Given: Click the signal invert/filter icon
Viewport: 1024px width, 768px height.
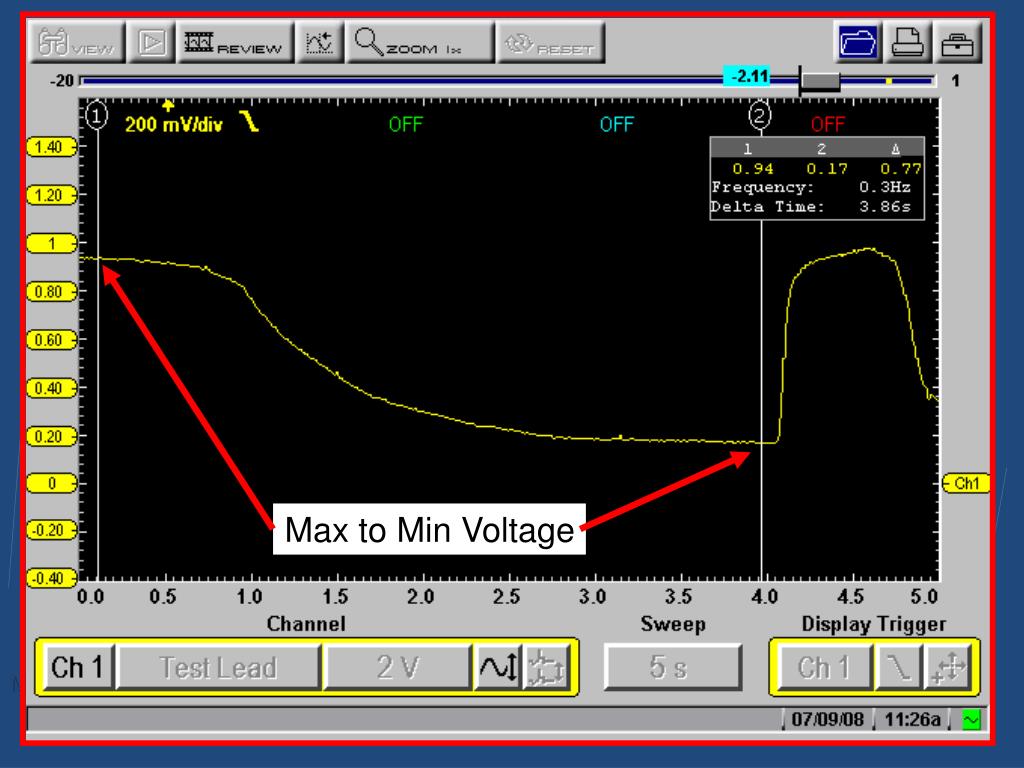Looking at the screenshot, I should point(547,667).
